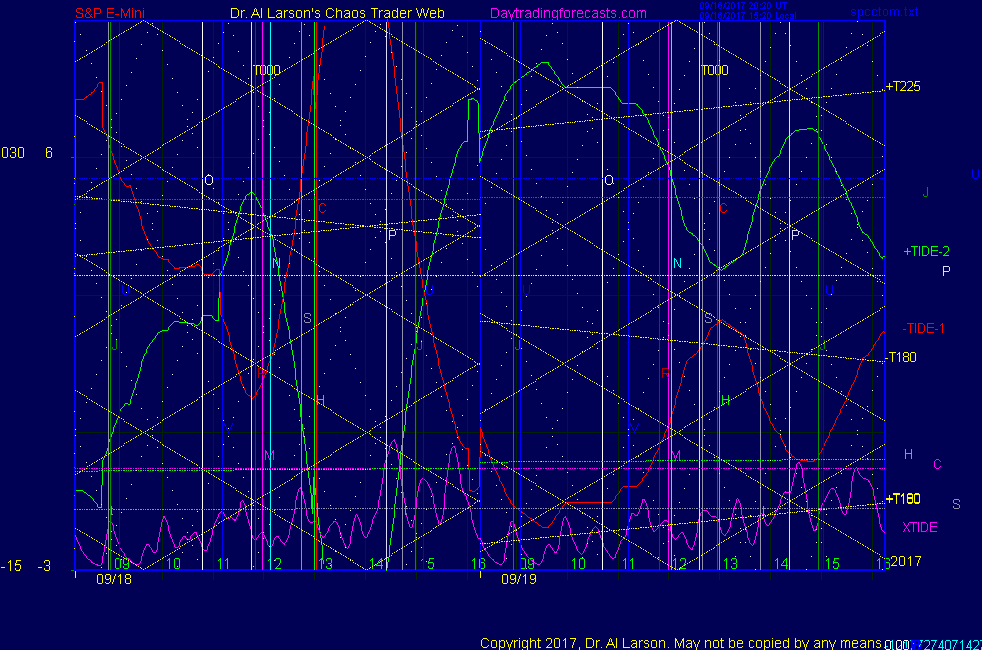Click the white O marker in 09/19 session
This screenshot has height=650, width=982.
click(x=608, y=181)
